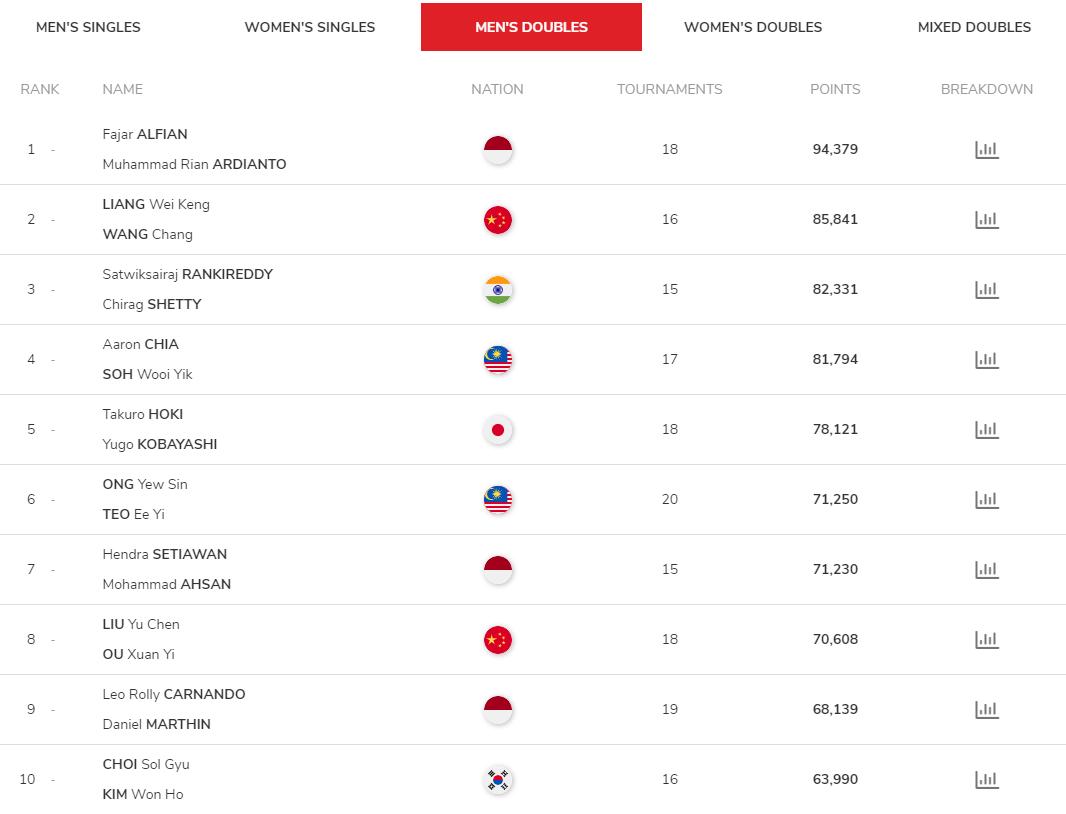The image size is (1066, 814).
Task: View breakdown icon for Rankireddy/Shetty
Action: (x=986, y=290)
